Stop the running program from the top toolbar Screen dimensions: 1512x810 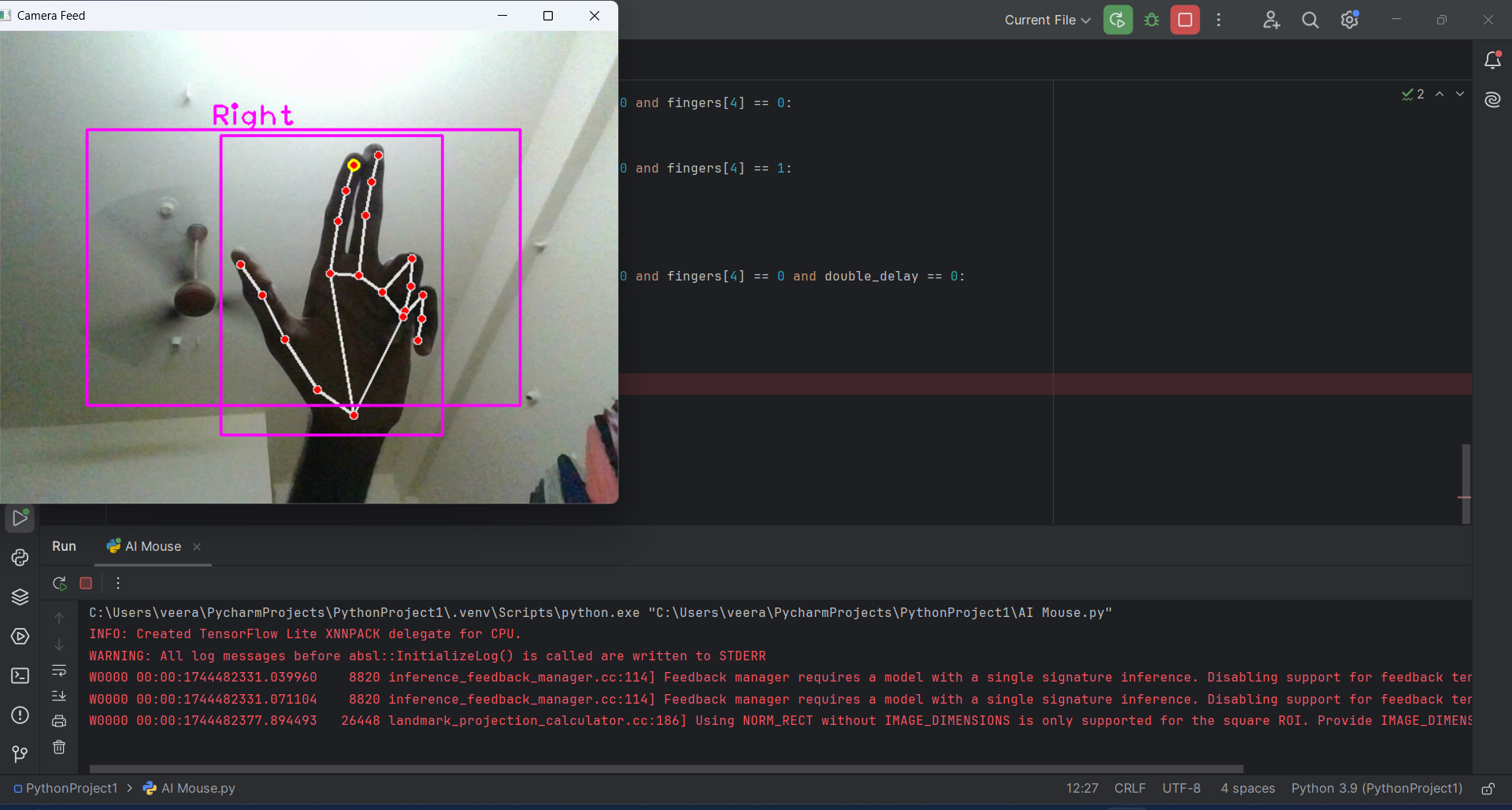(1184, 20)
